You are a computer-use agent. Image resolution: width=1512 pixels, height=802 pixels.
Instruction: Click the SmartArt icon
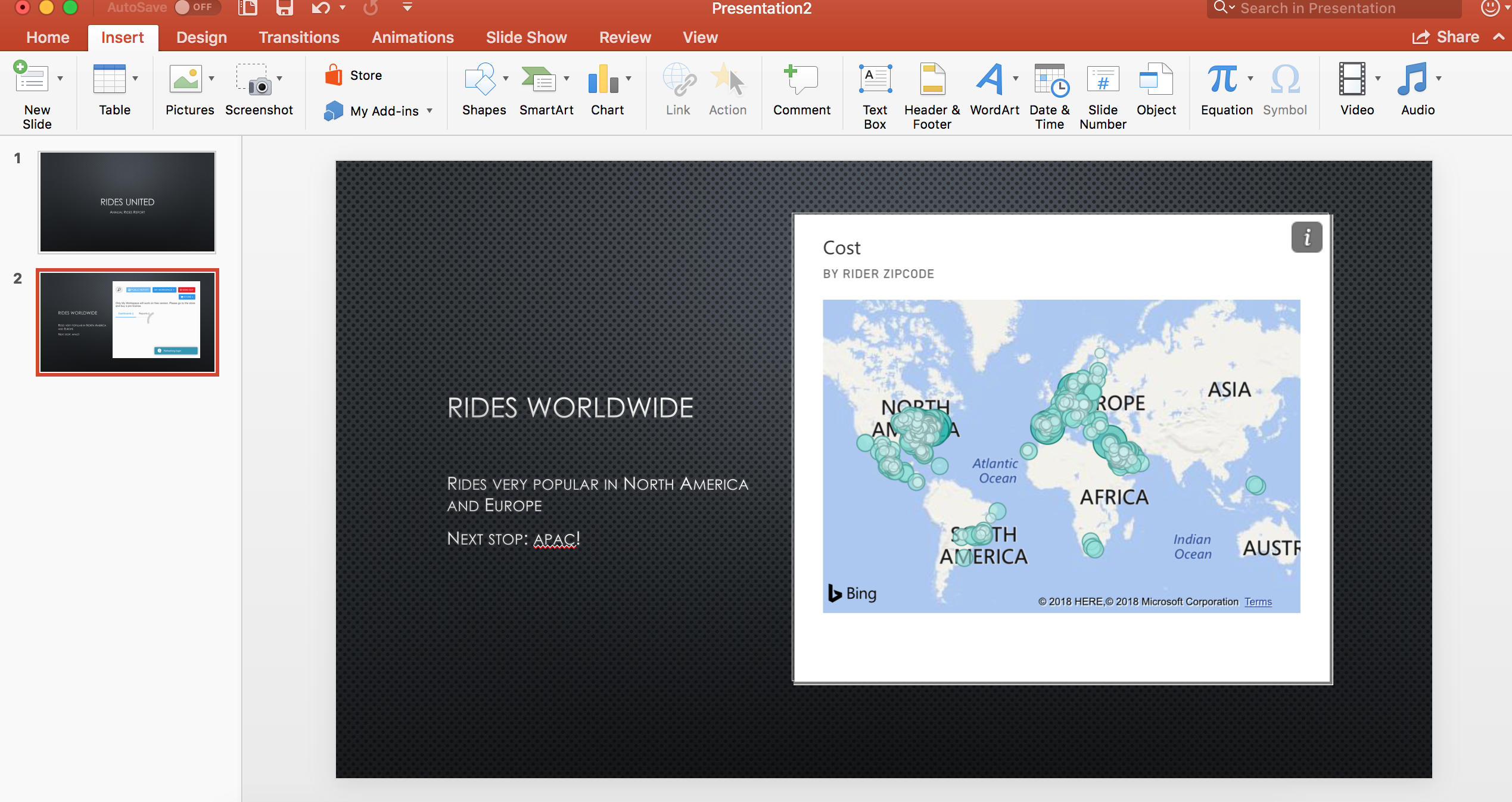(x=539, y=80)
